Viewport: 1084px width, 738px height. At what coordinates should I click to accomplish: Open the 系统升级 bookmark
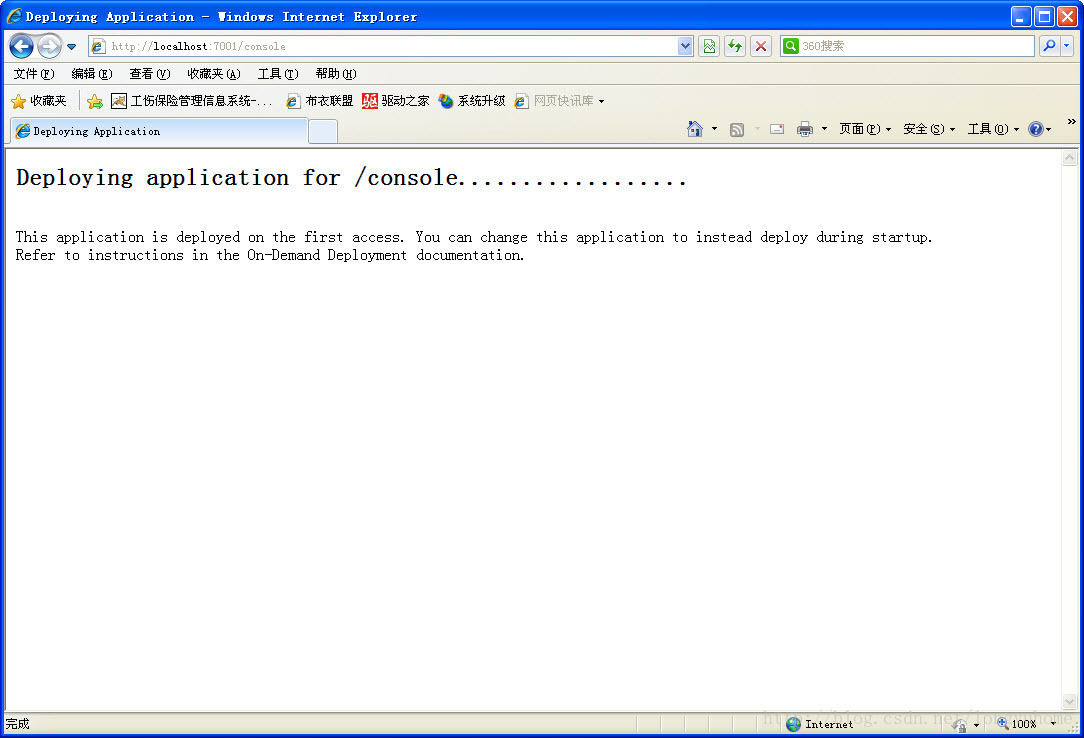click(x=472, y=102)
